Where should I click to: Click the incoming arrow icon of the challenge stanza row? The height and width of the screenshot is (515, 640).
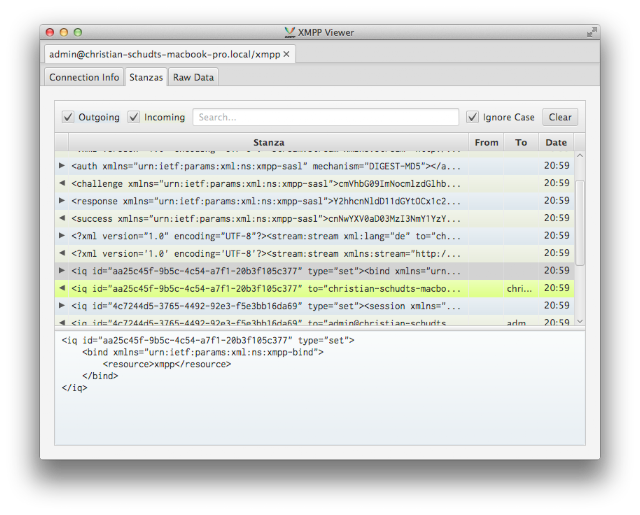(x=62, y=183)
